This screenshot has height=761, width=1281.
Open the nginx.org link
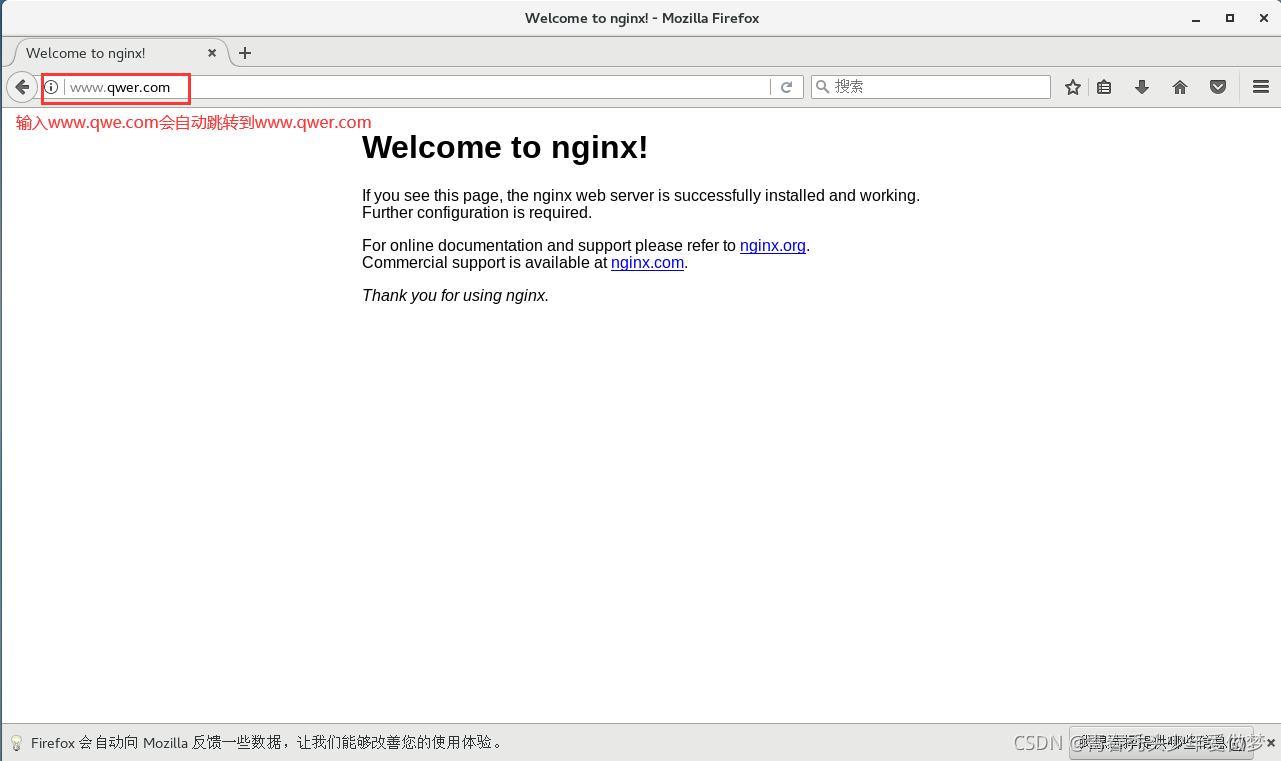tap(773, 246)
